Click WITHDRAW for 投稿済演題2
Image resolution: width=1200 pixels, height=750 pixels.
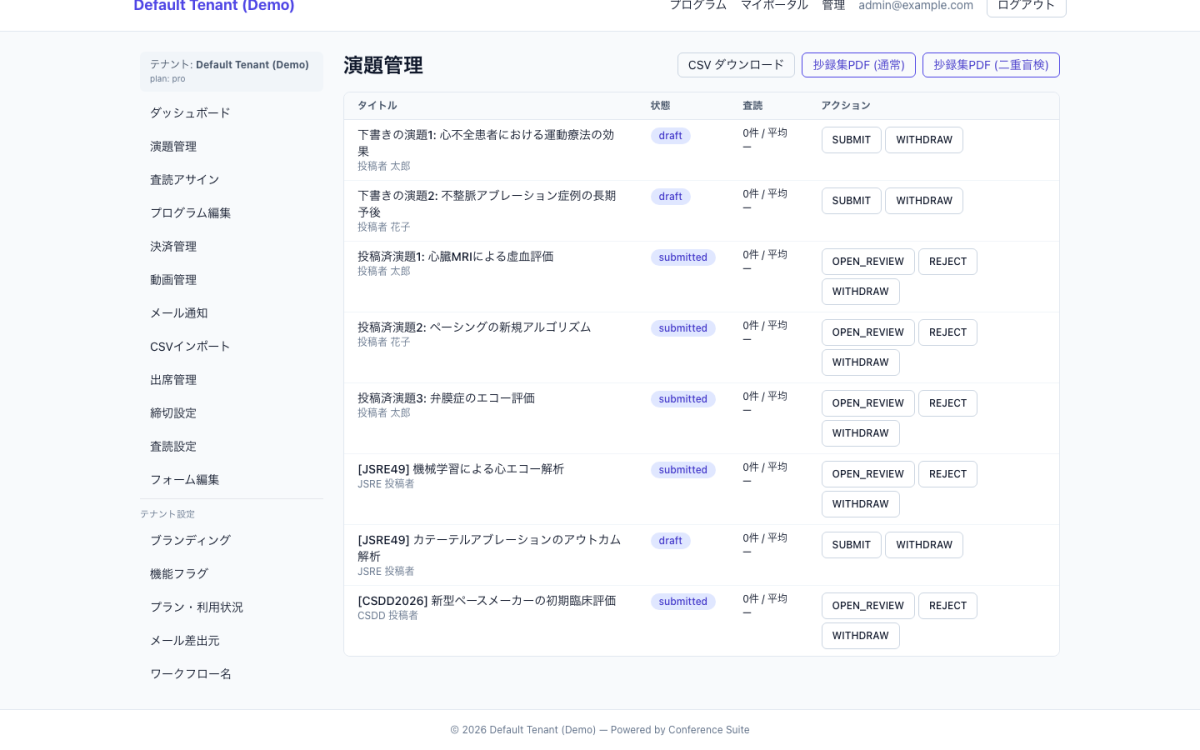pos(860,363)
